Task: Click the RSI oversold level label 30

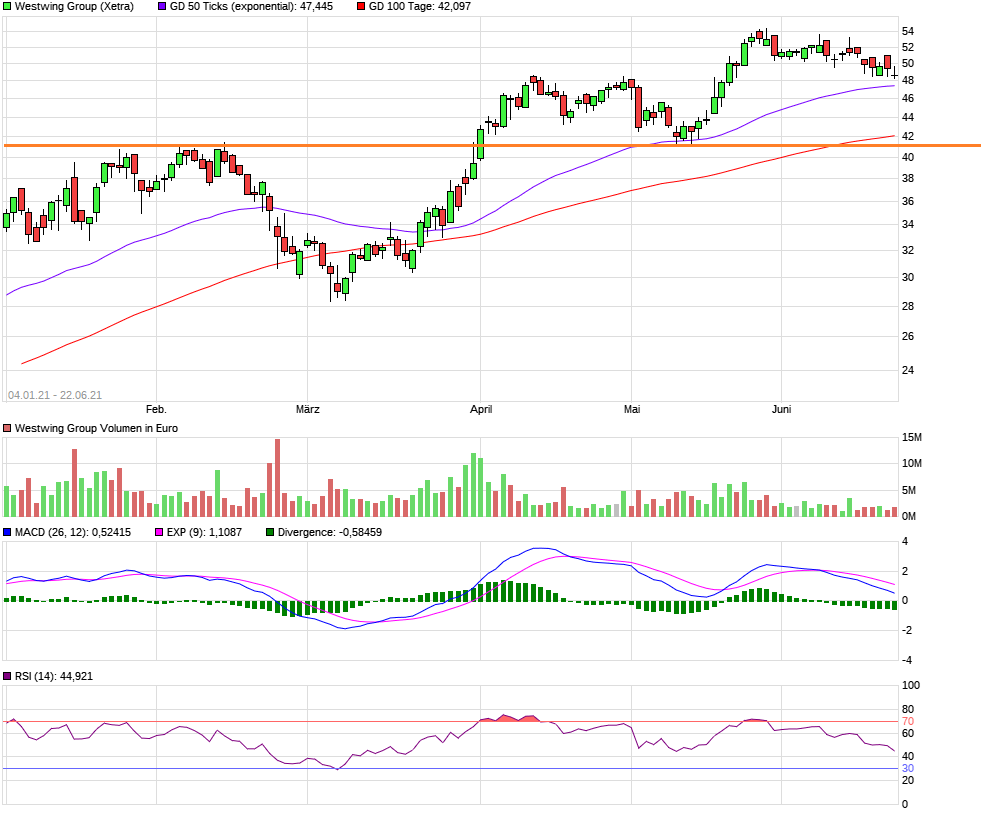Action: 908,768
